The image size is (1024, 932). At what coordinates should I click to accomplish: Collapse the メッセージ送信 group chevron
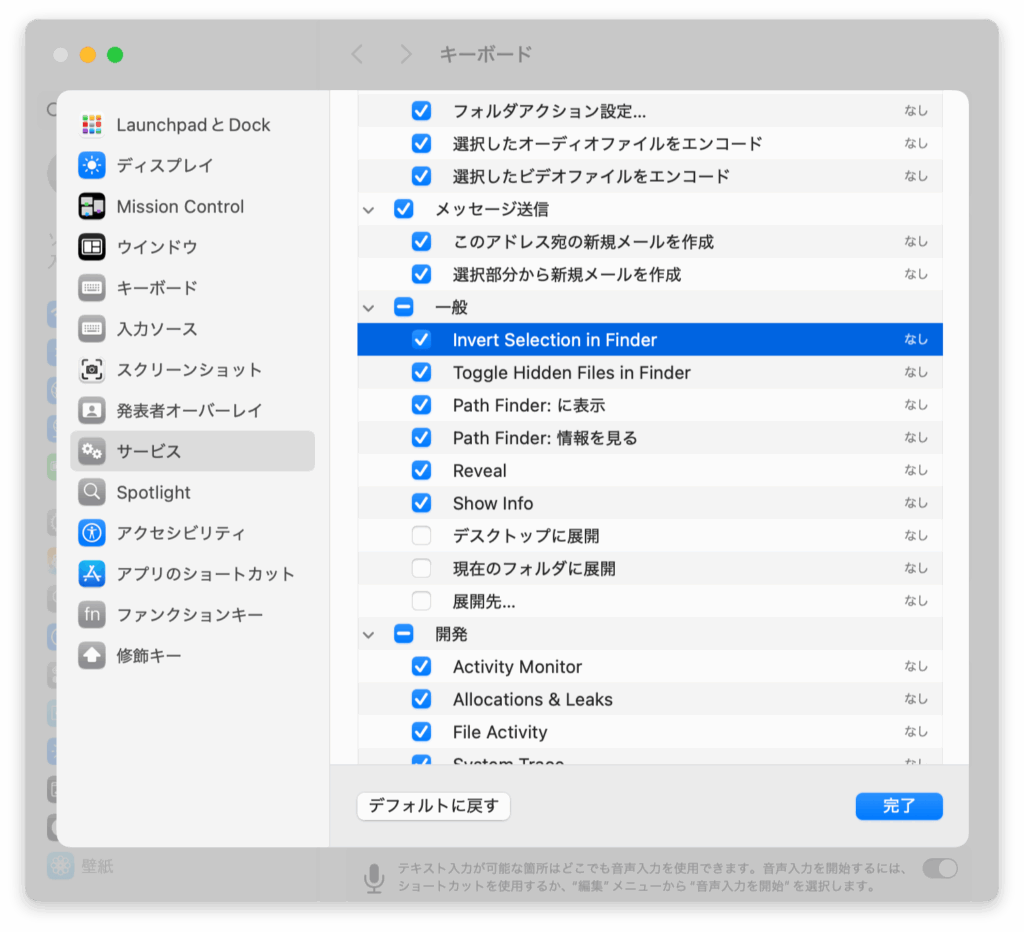369,210
